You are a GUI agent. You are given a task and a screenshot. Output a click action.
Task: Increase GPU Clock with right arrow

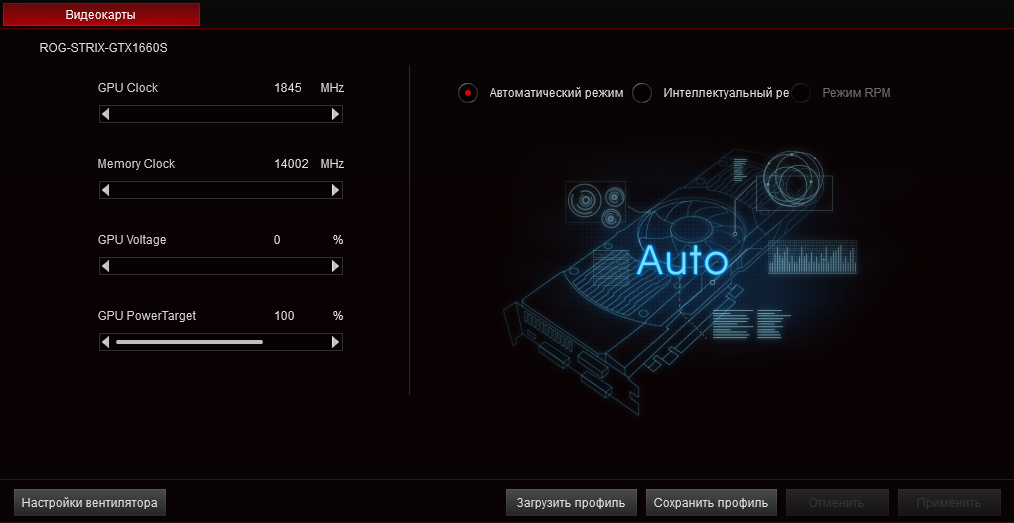[x=336, y=114]
